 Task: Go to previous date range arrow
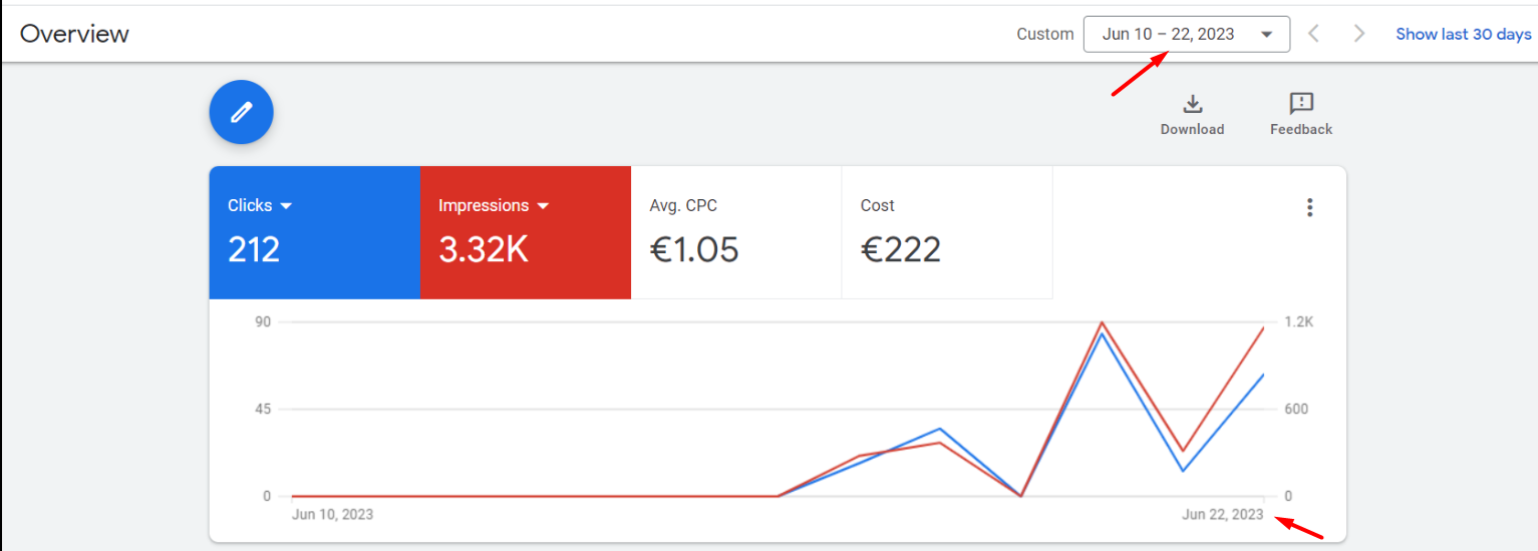click(1314, 34)
